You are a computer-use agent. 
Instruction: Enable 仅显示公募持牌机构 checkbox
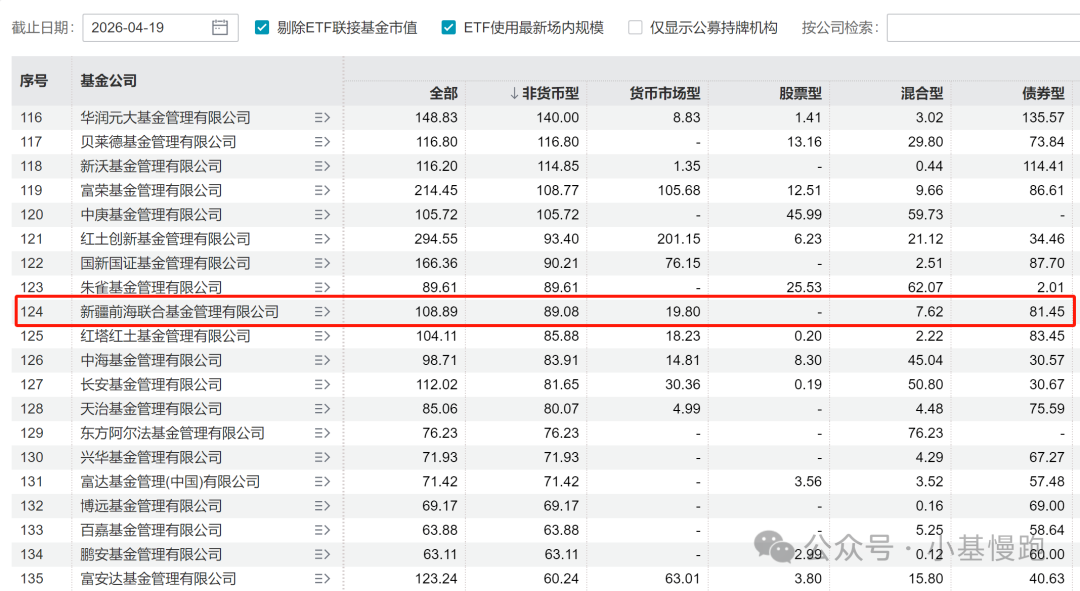635,28
